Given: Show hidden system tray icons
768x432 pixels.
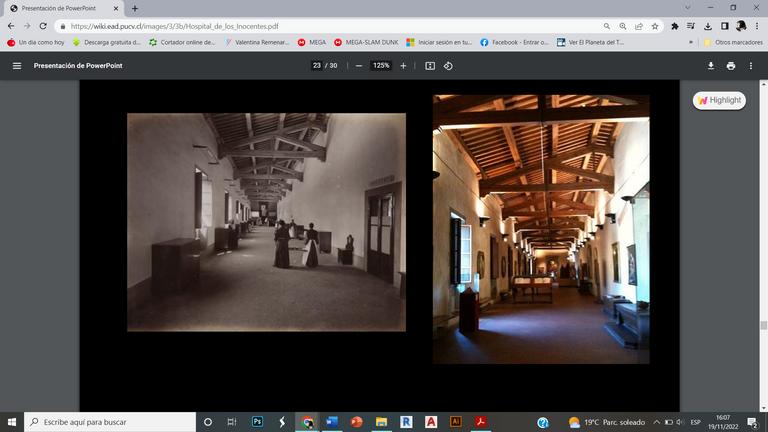Looking at the screenshot, I should [x=657, y=422].
